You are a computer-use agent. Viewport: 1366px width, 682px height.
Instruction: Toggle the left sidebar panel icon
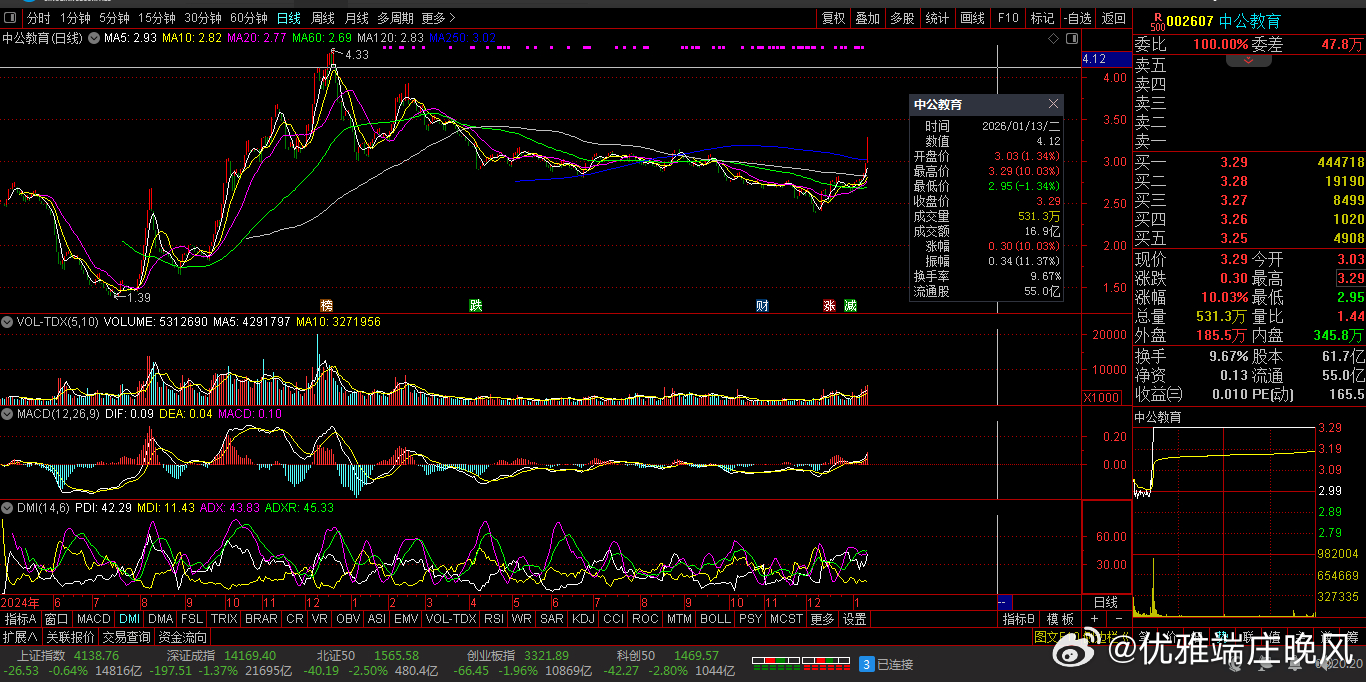pyautogui.click(x=11, y=18)
